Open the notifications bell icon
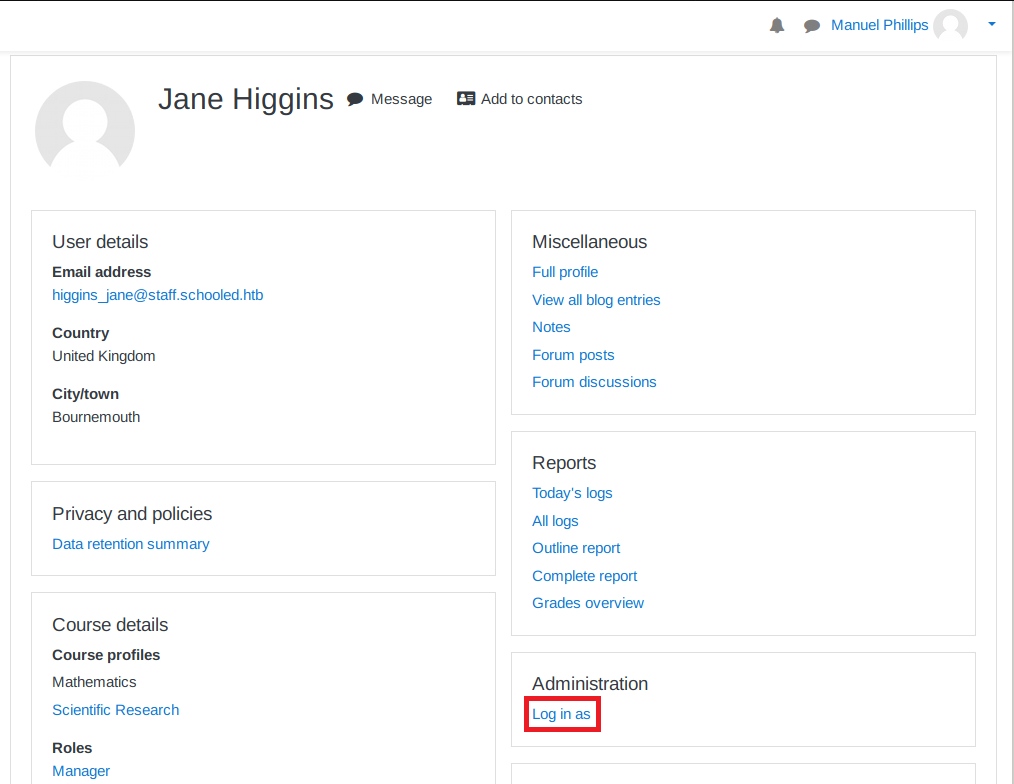Viewport: 1014px width, 784px height. (x=777, y=26)
